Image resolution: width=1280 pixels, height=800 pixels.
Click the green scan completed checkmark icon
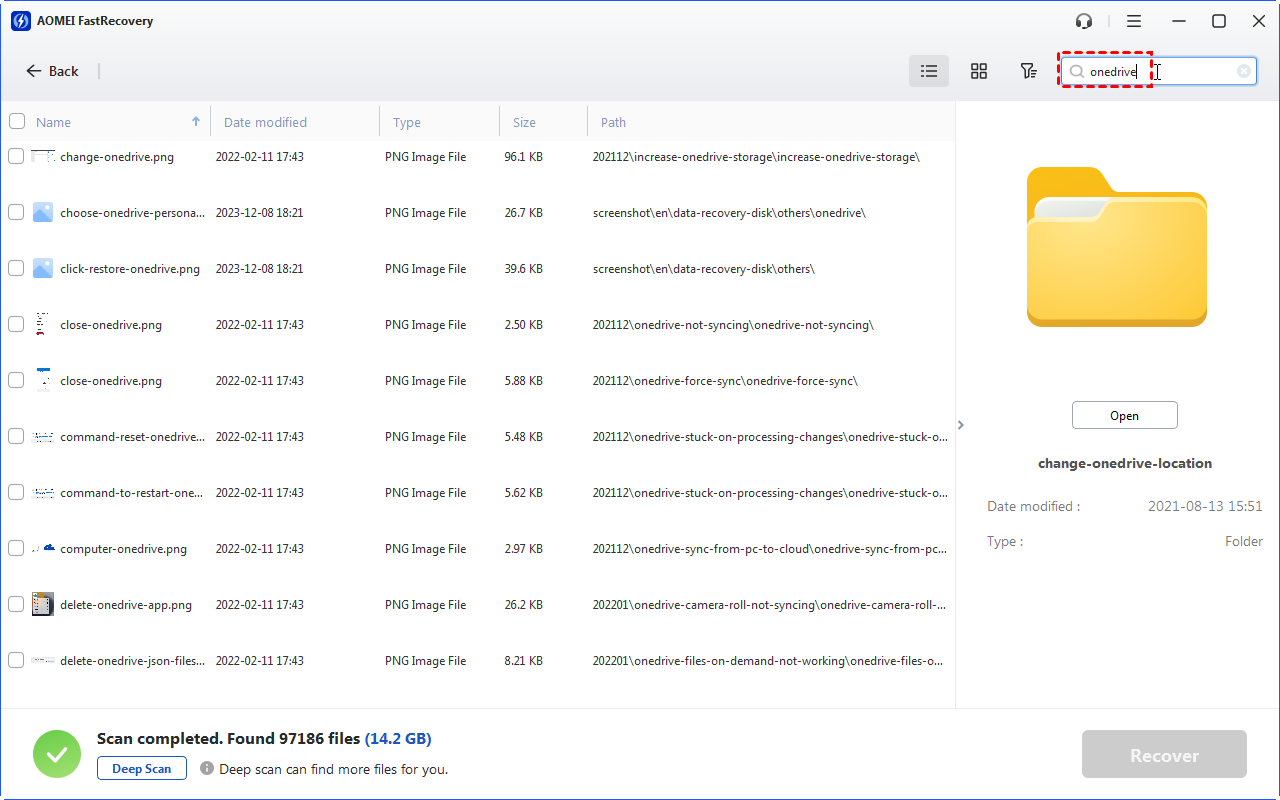[x=57, y=754]
